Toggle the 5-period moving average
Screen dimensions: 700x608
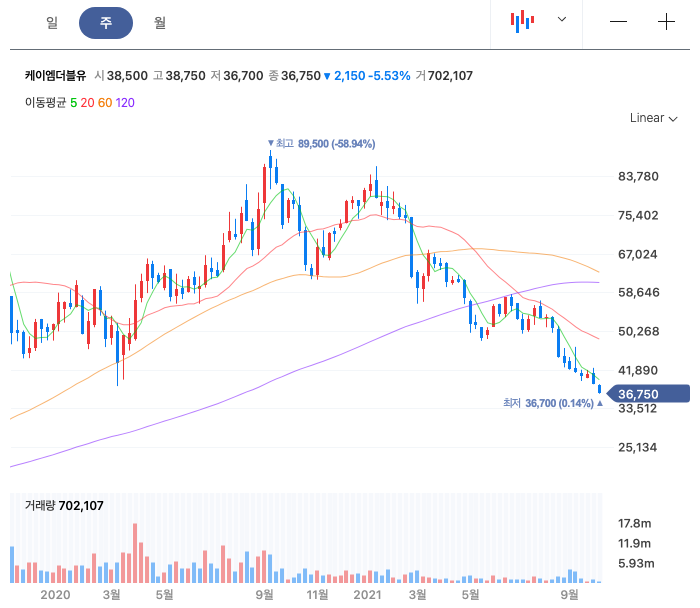coord(74,103)
